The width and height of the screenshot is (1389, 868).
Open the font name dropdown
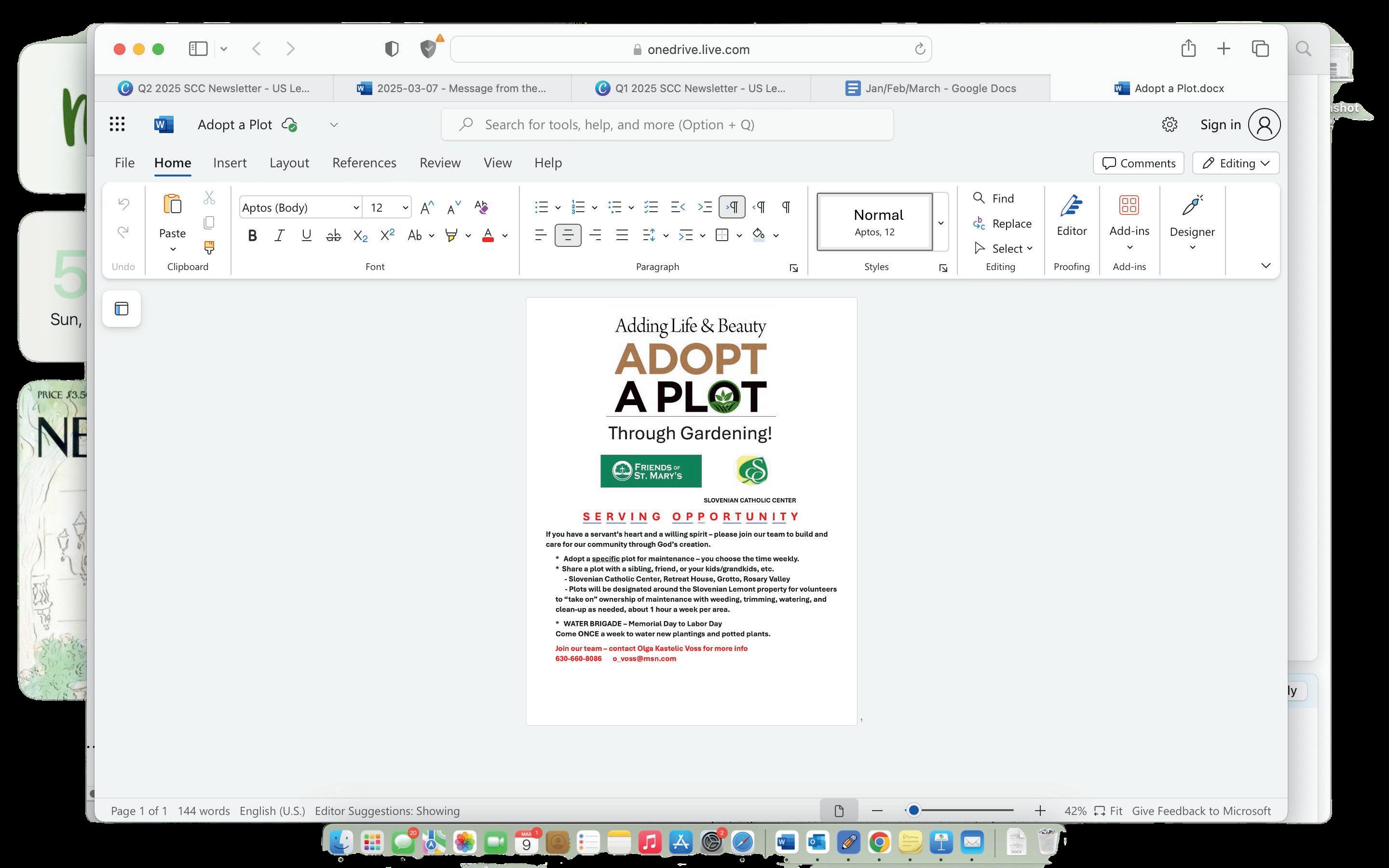coord(356,208)
